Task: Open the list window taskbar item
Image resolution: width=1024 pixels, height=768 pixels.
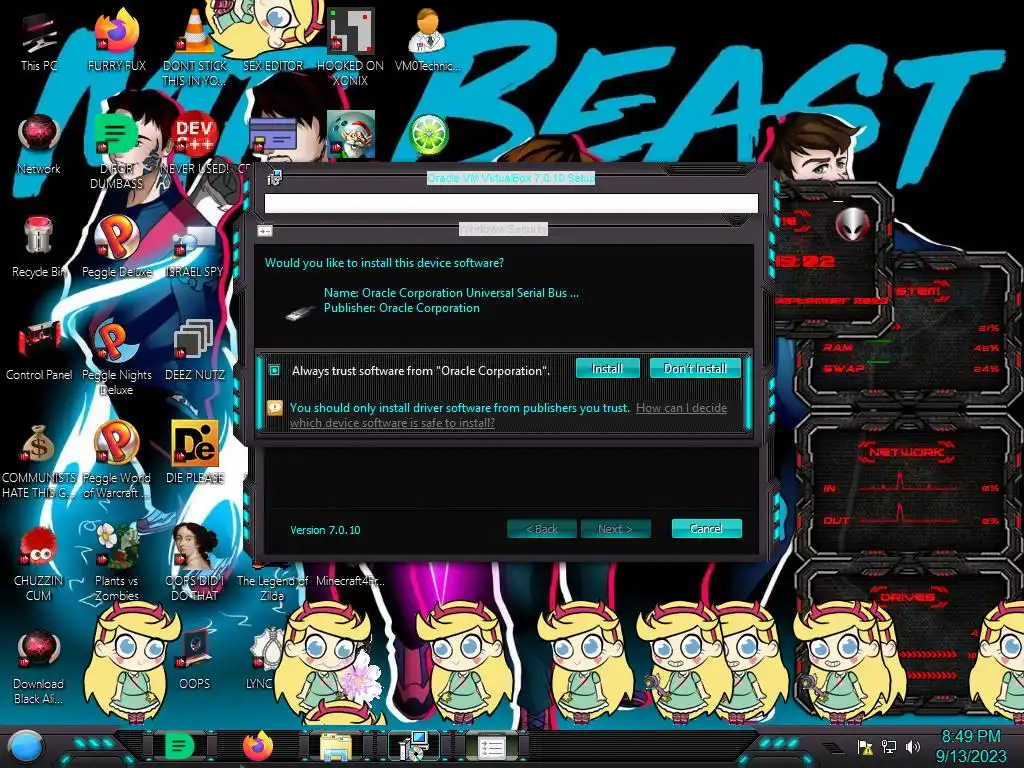Action: coord(492,748)
